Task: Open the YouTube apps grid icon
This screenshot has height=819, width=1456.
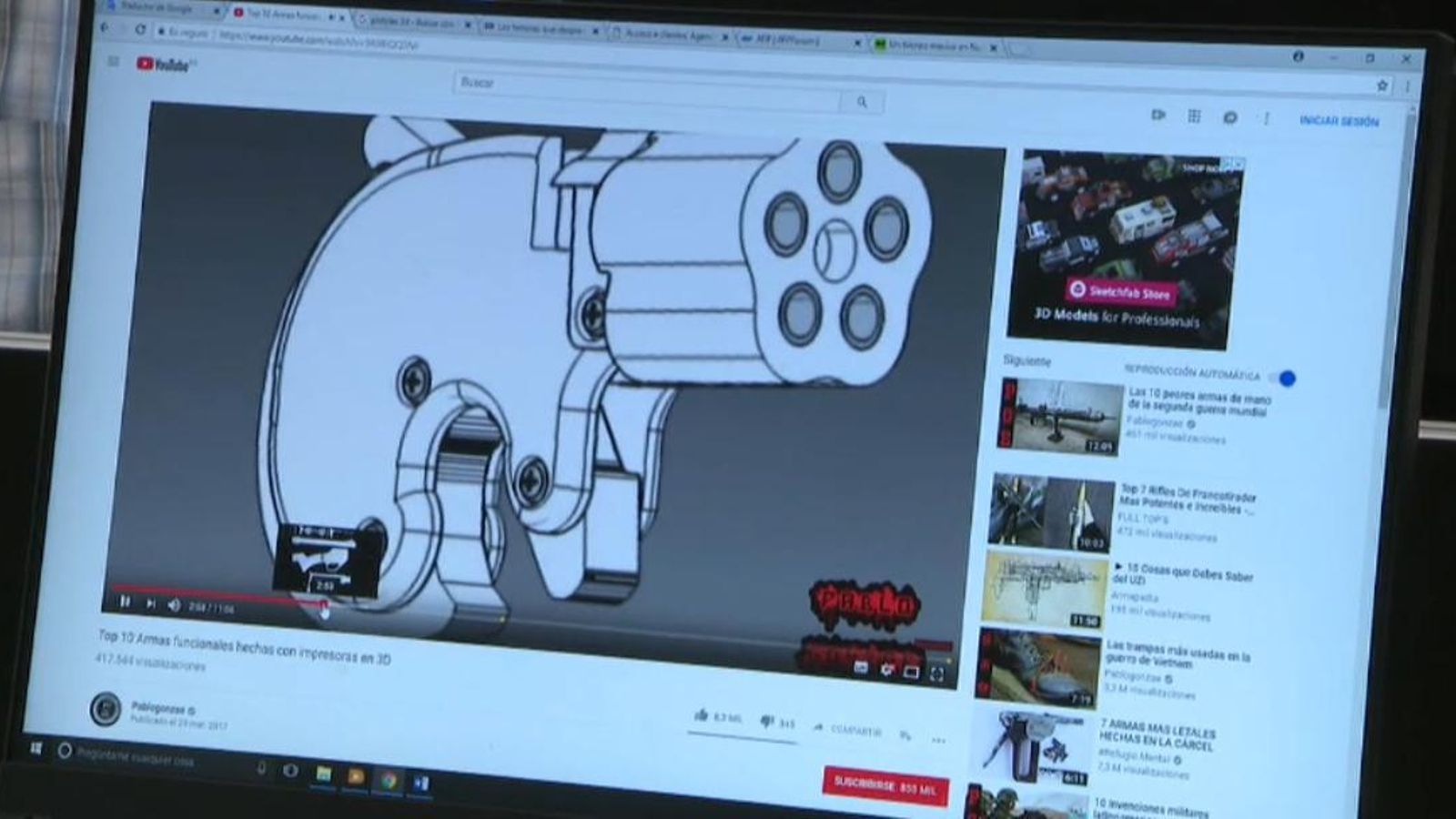Action: click(1194, 116)
